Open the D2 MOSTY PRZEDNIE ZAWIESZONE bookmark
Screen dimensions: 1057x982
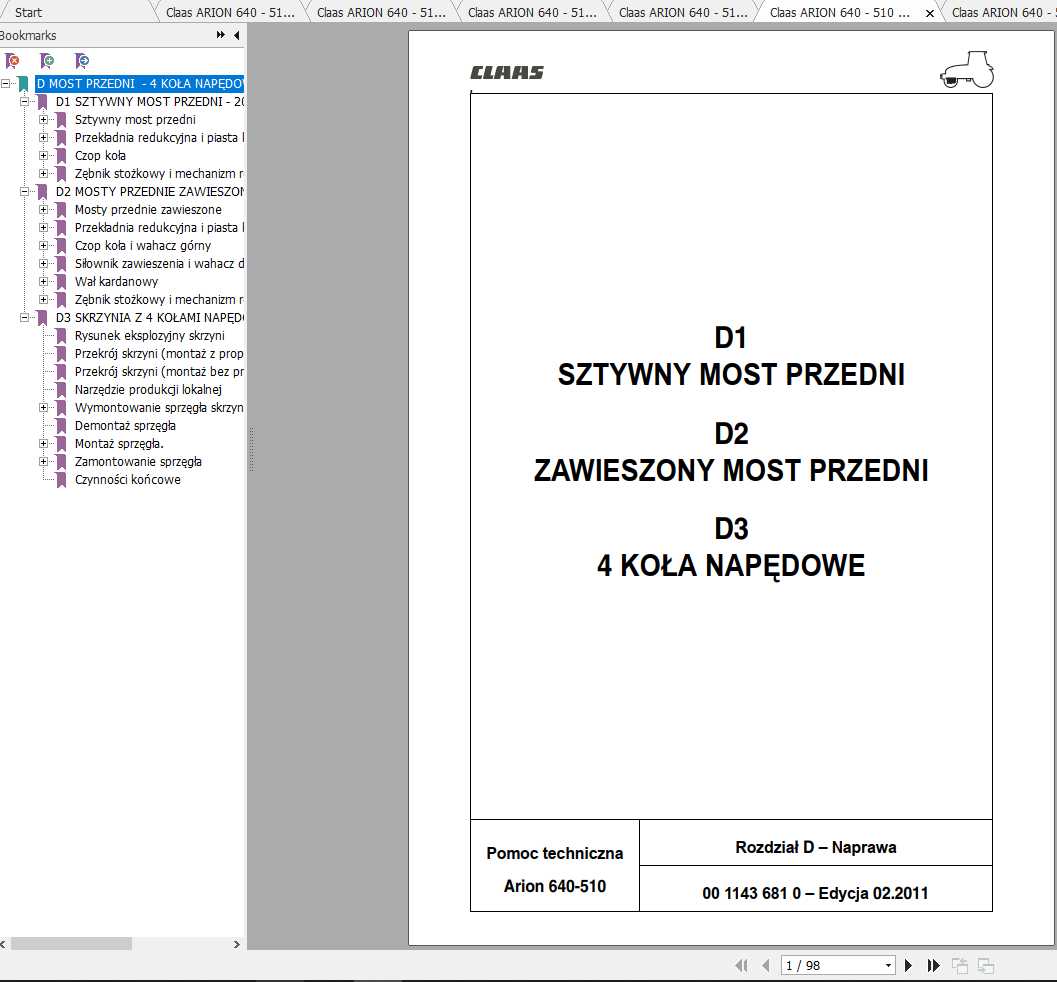pos(150,191)
